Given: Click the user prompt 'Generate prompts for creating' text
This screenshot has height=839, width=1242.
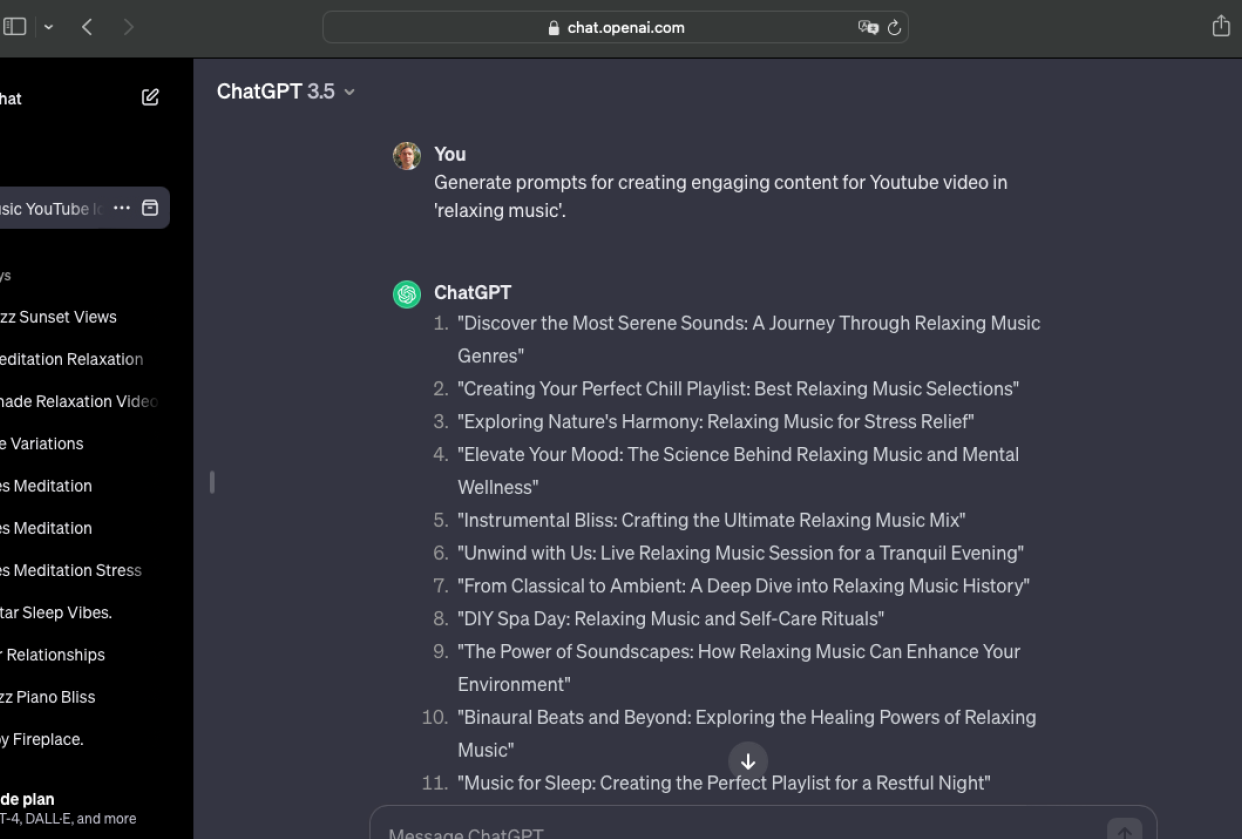Looking at the screenshot, I should click(721, 197).
